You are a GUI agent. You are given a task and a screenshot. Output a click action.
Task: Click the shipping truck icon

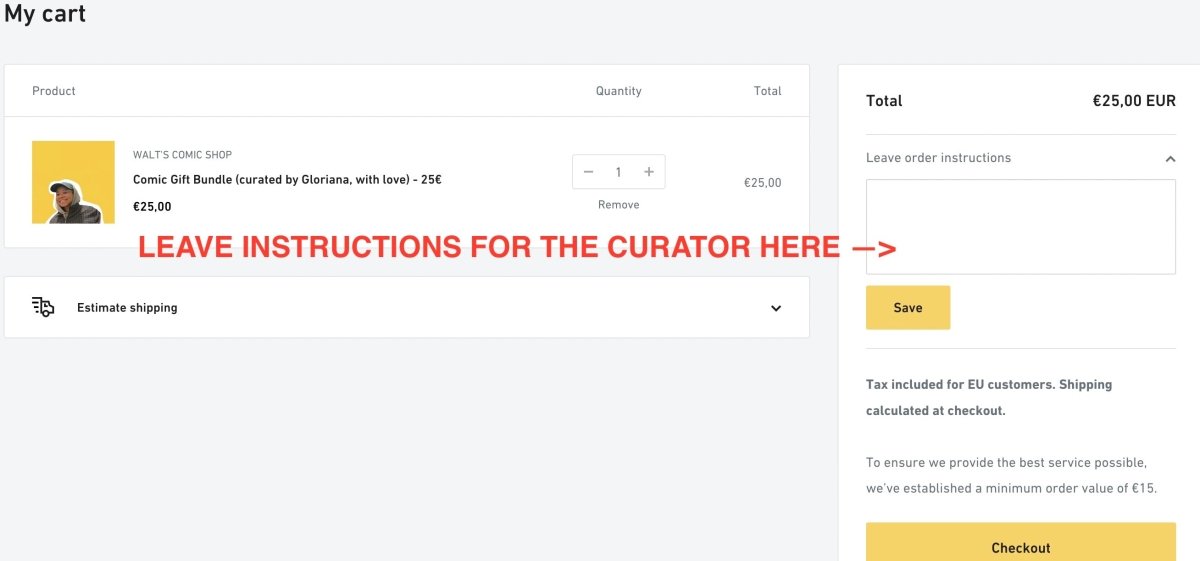click(43, 307)
